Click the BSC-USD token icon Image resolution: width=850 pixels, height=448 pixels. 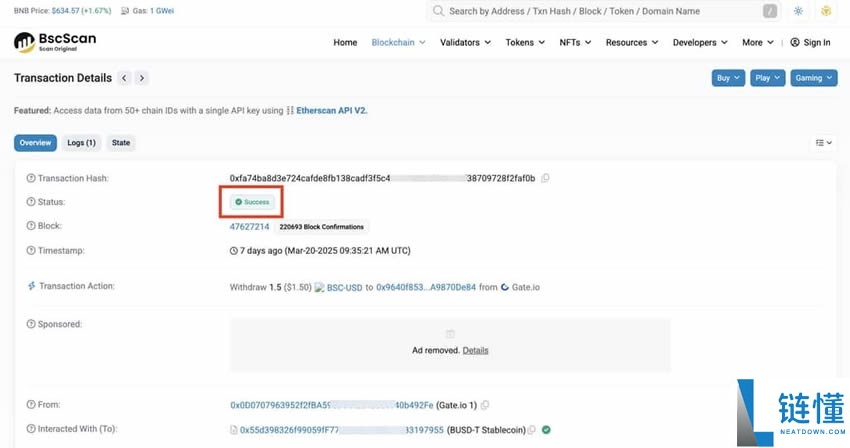coord(319,287)
